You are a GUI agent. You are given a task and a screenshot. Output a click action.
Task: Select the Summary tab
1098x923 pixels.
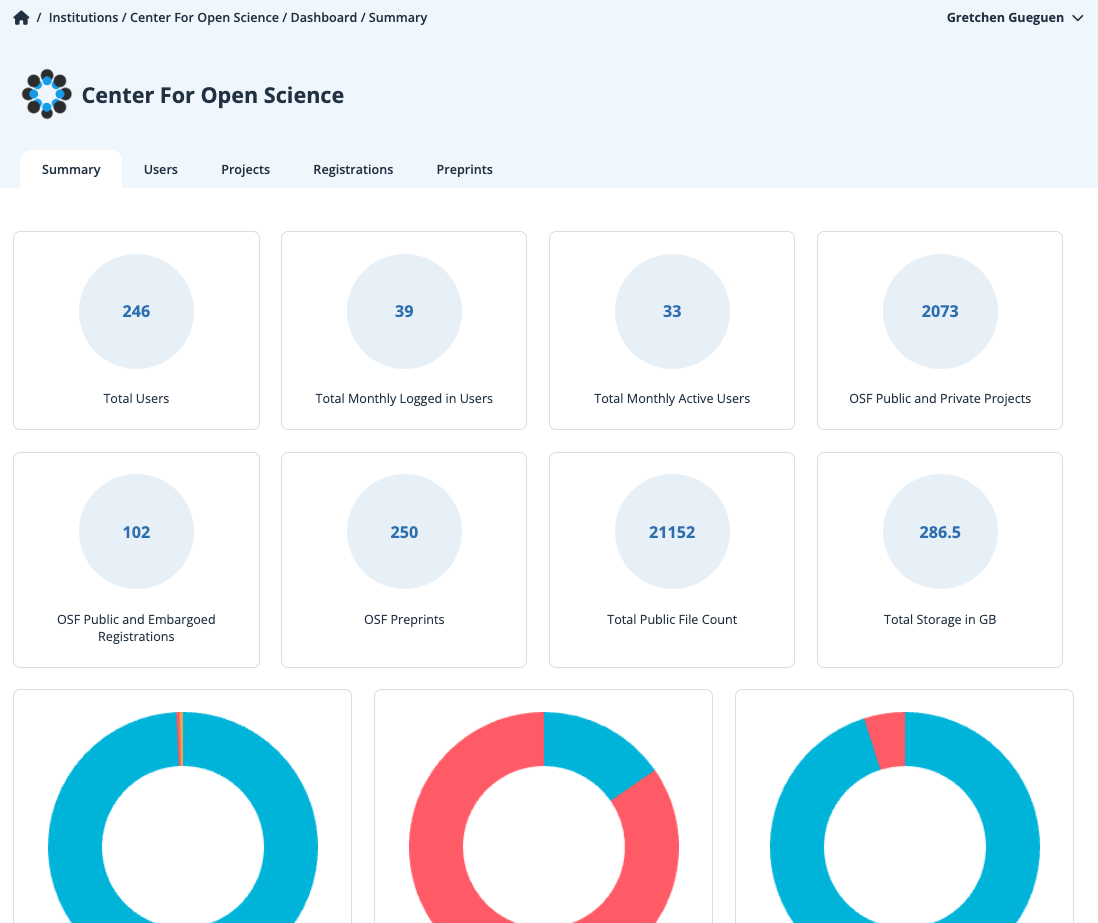pos(71,169)
